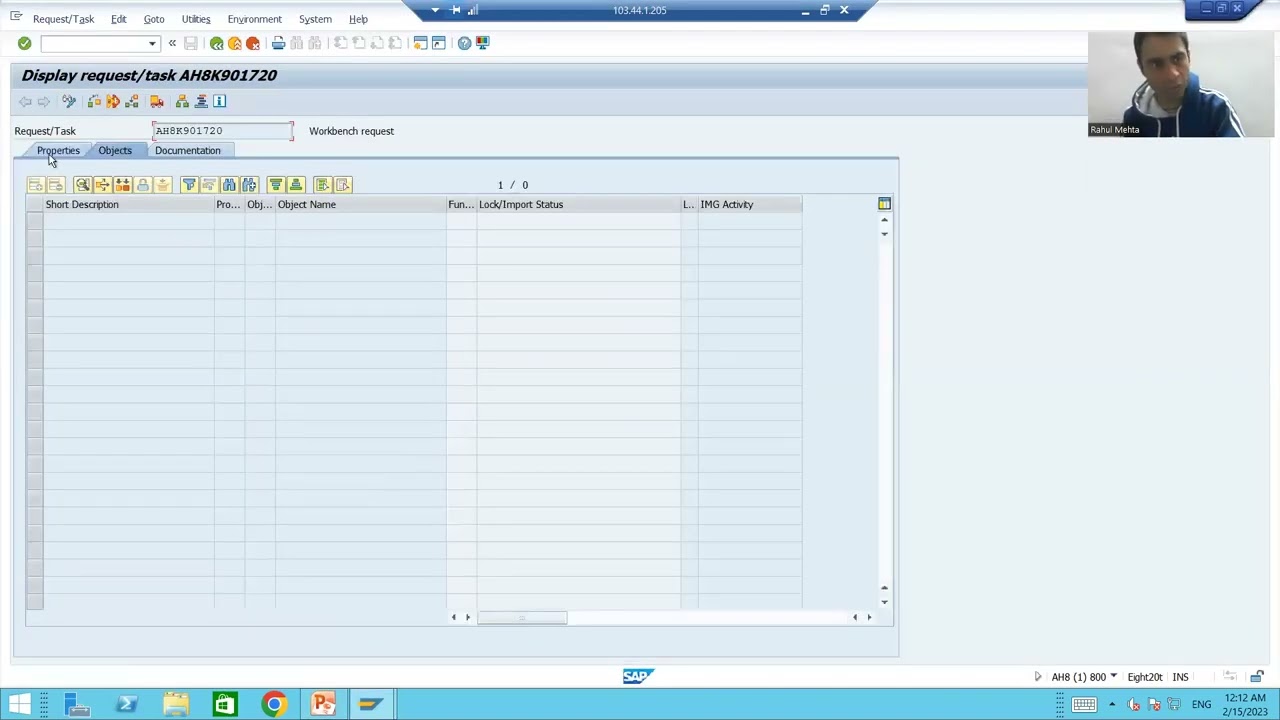This screenshot has width=1280, height=720.
Task: Click the Fun... column header
Action: (x=461, y=204)
